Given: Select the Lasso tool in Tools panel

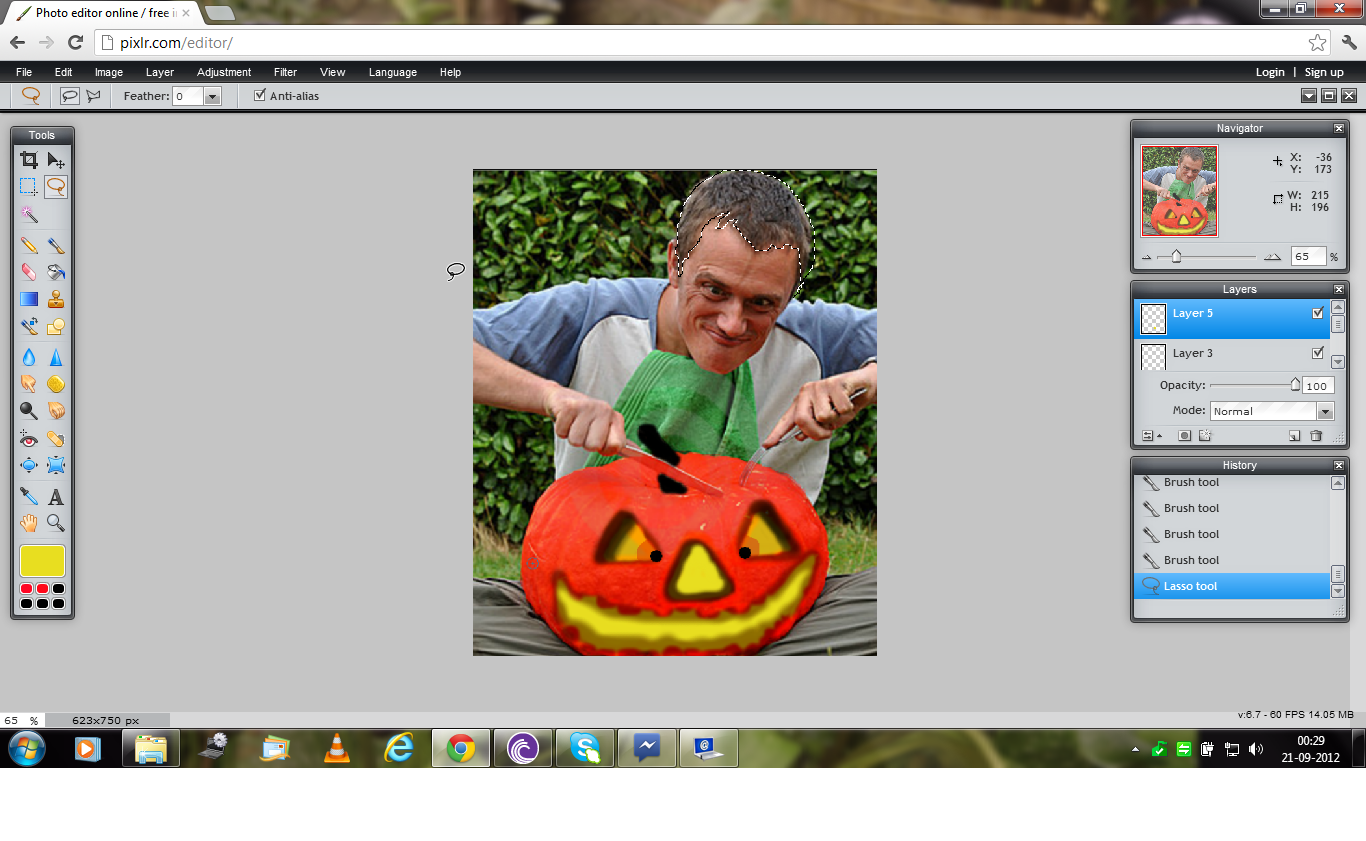Looking at the screenshot, I should [56, 186].
